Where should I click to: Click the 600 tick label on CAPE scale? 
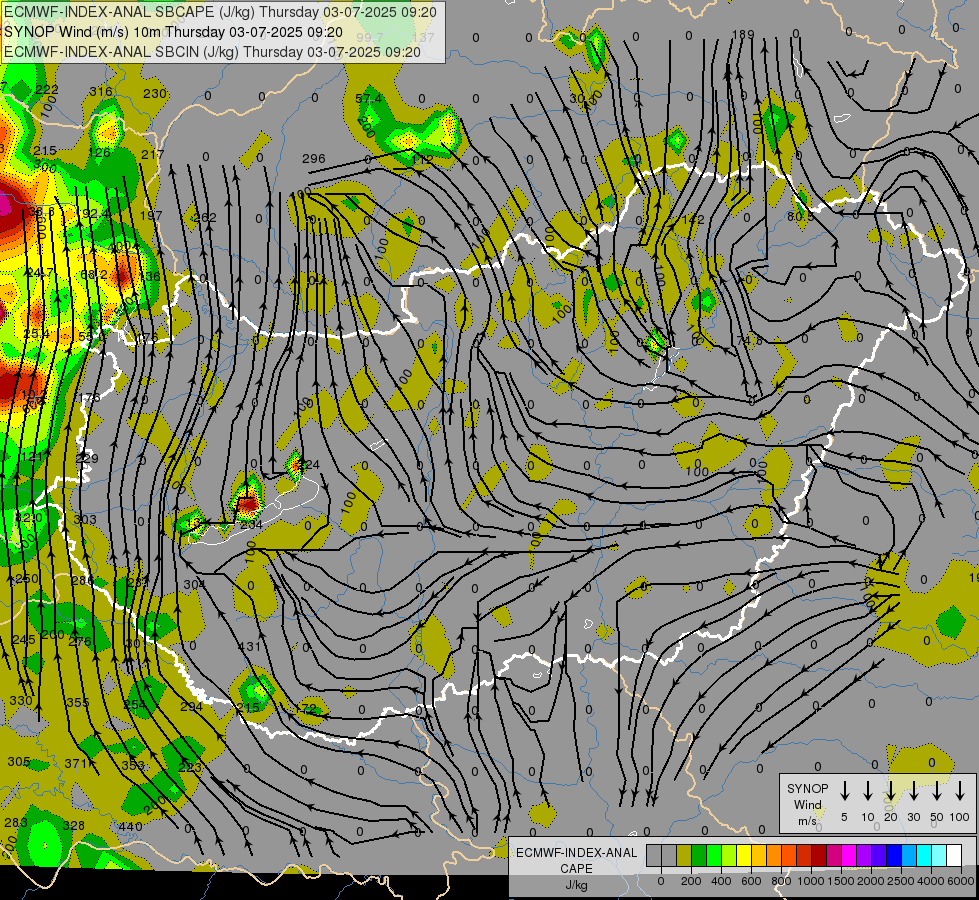click(x=751, y=881)
